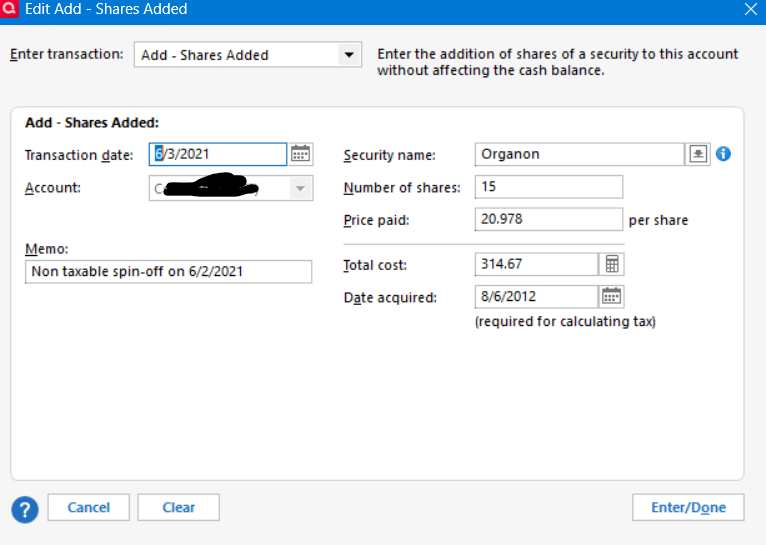Click the 'Total cost:' label
Viewport: 766px width, 545px height.
(375, 265)
